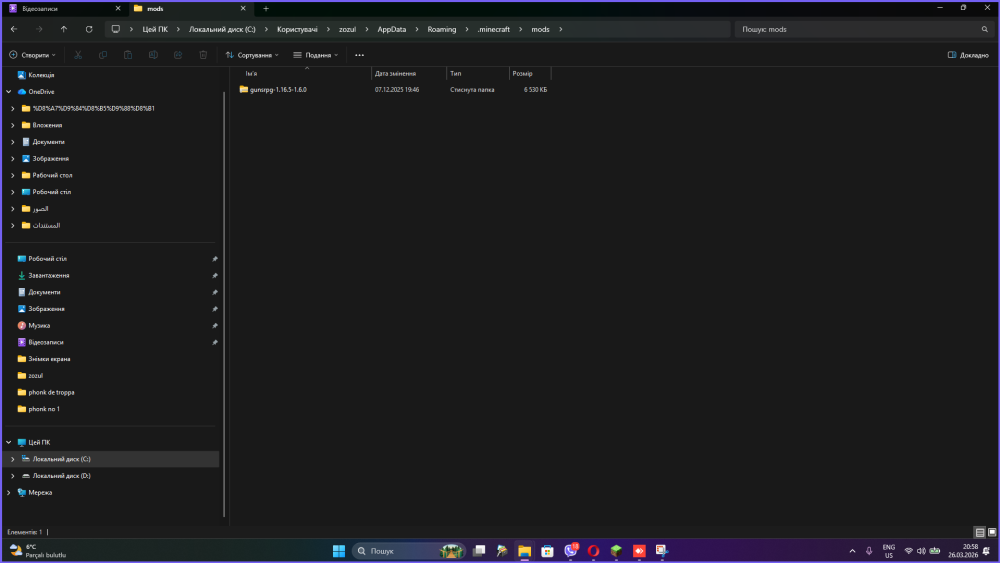Image resolution: width=1000 pixels, height=563 pixels.
Task: Click the Share toolbar icon
Action: (178, 55)
